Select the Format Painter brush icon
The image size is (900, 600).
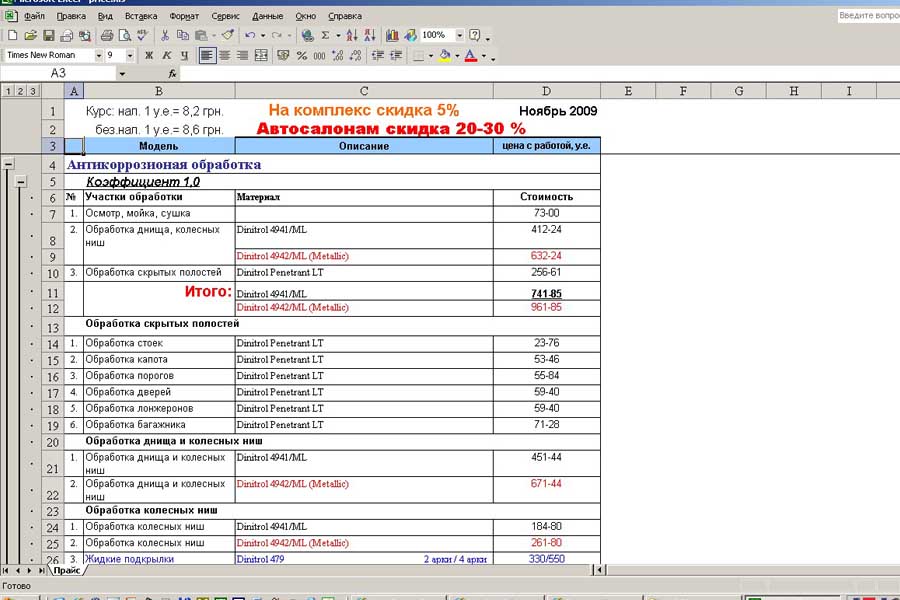228,35
